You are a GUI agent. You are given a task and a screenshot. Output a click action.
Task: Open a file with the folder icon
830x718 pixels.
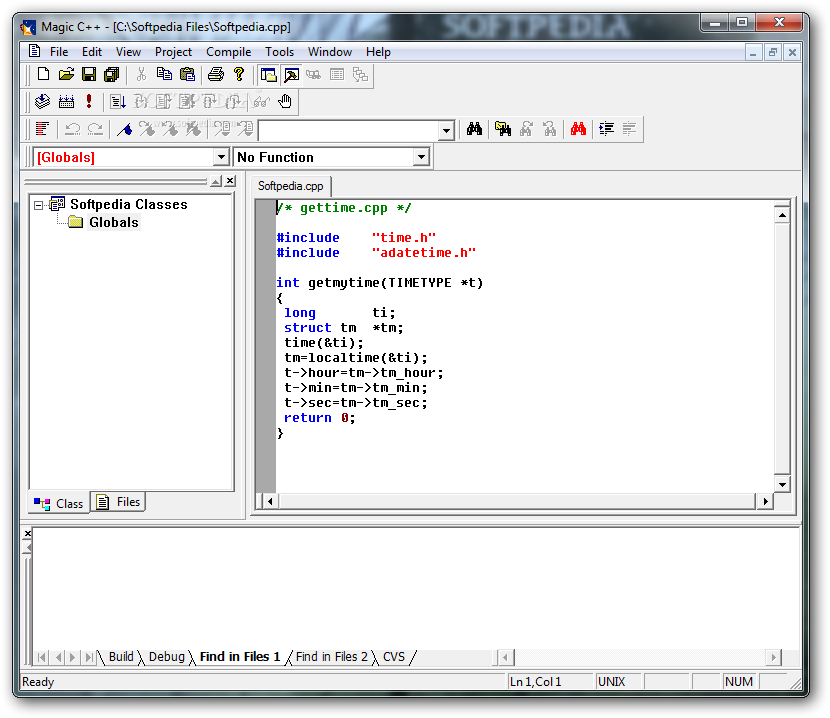[66, 74]
